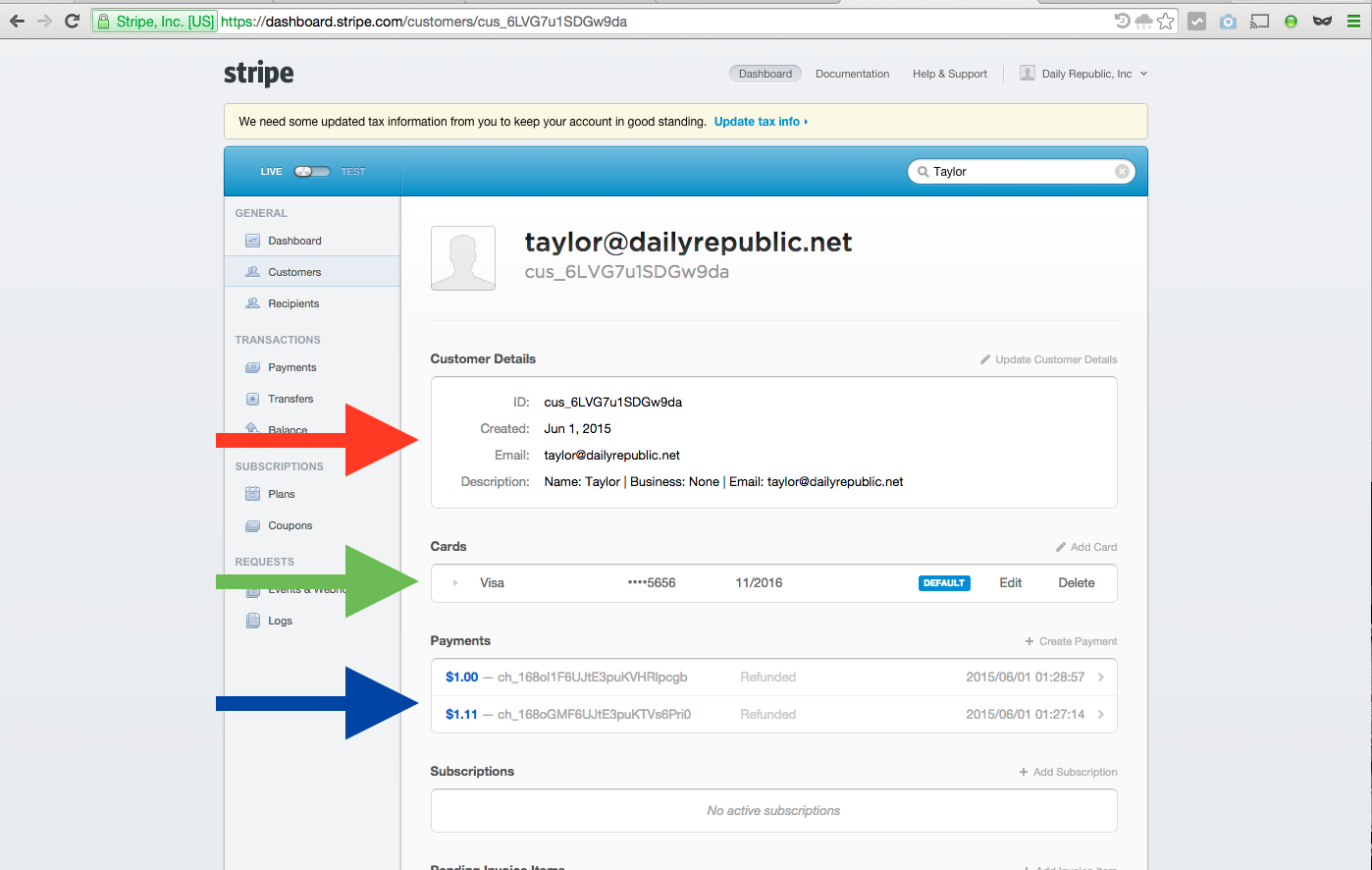
Task: Open the Daily Republic, Inc account dropdown
Action: (x=1084, y=74)
